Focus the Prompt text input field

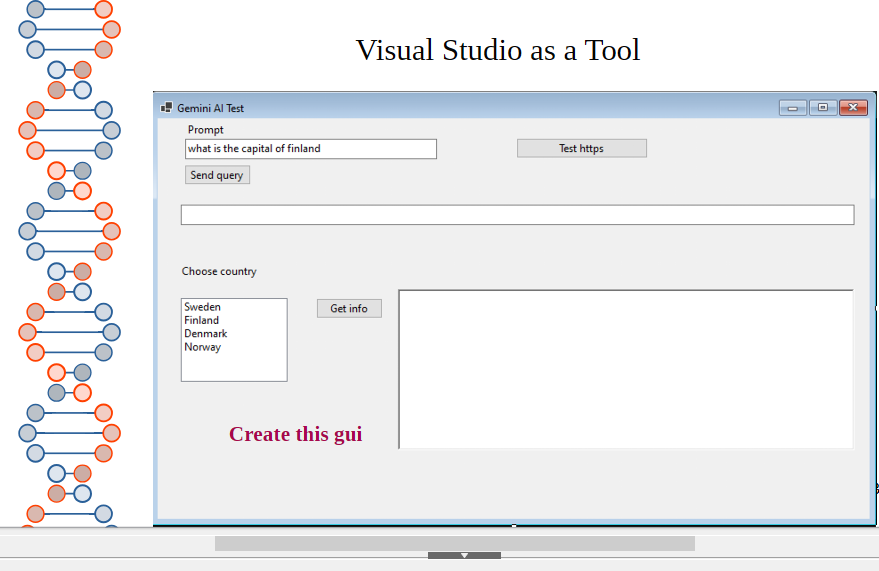[x=310, y=149]
